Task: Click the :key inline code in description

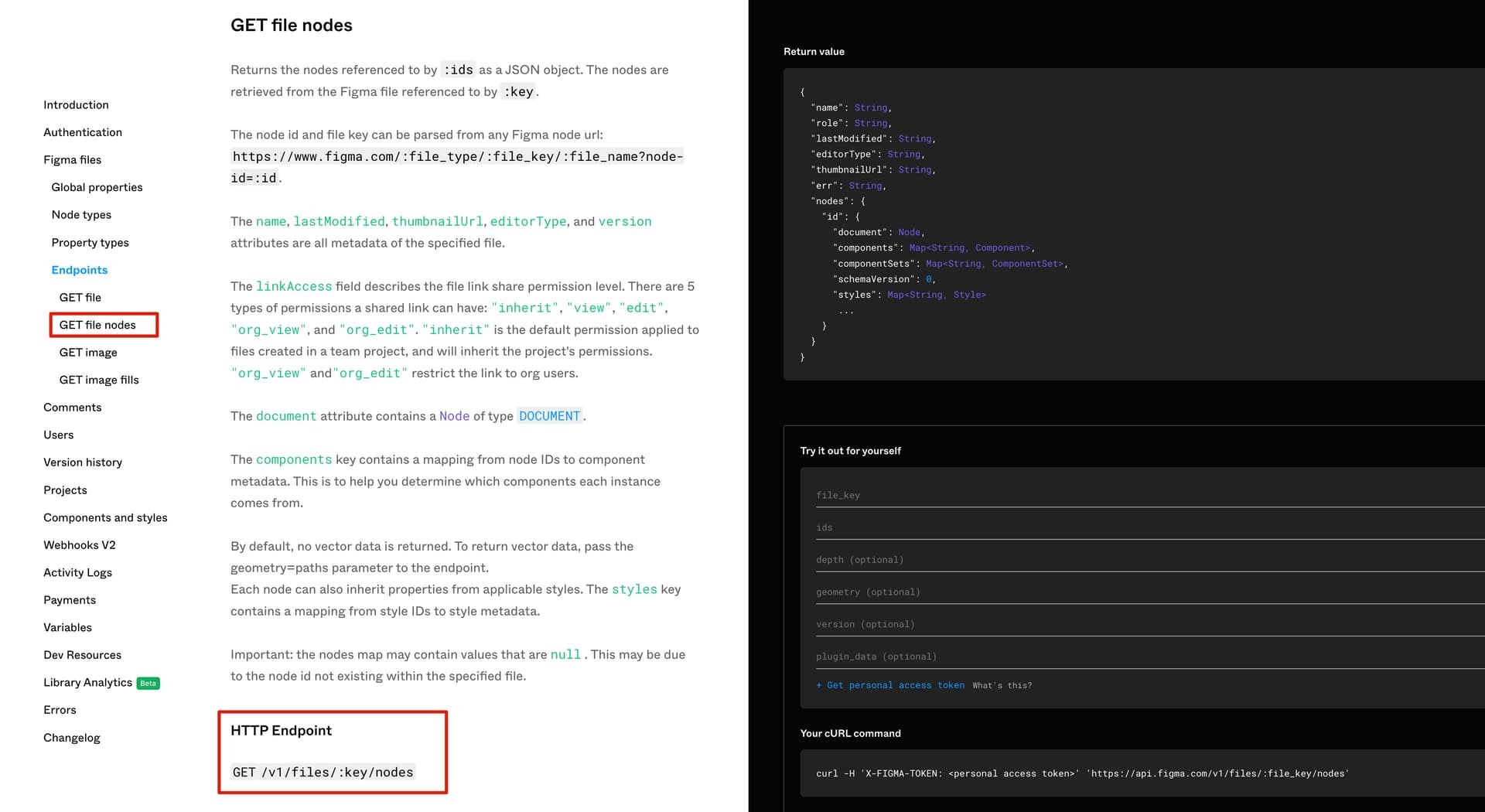Action: [x=518, y=91]
